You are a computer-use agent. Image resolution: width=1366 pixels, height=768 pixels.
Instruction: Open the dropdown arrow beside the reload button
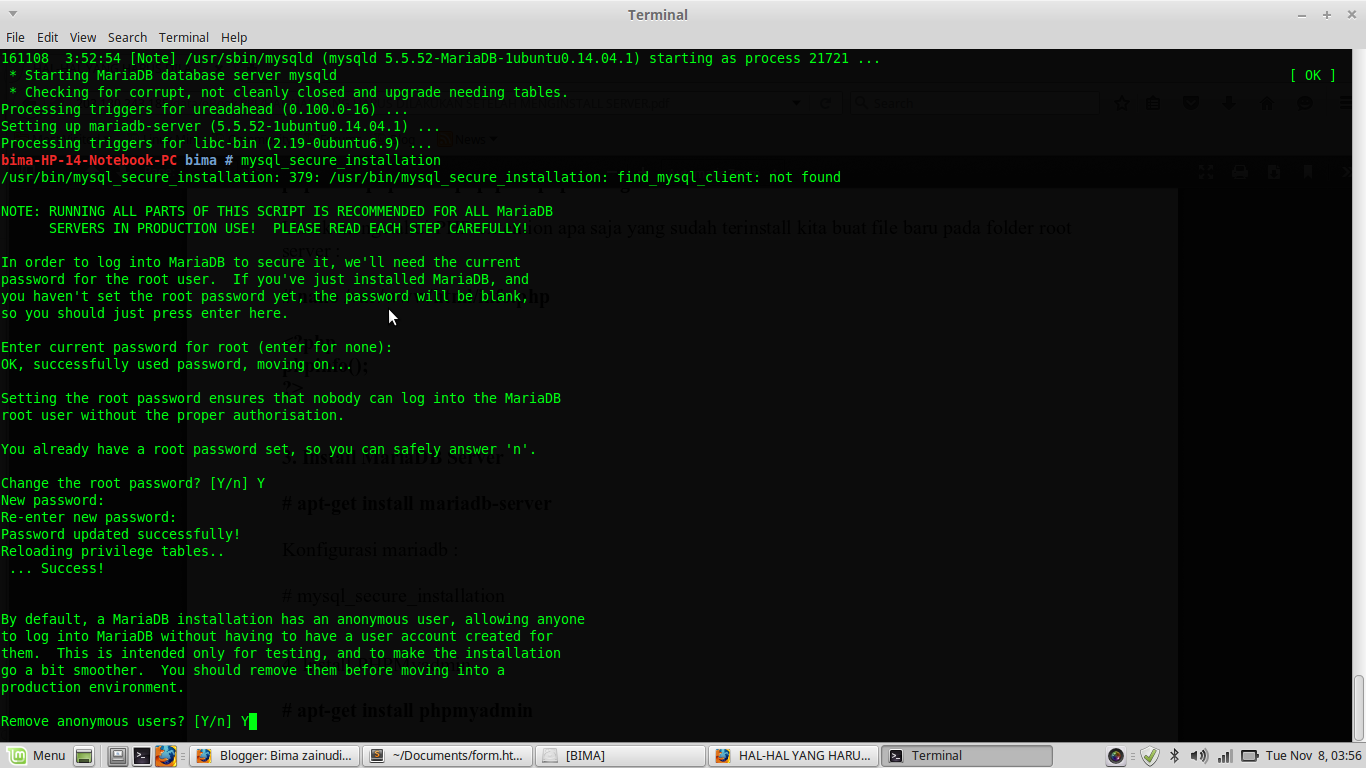[796, 104]
